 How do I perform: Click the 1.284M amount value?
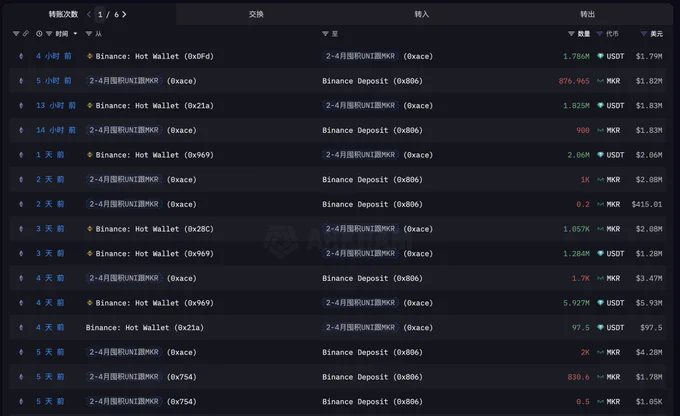pos(576,253)
